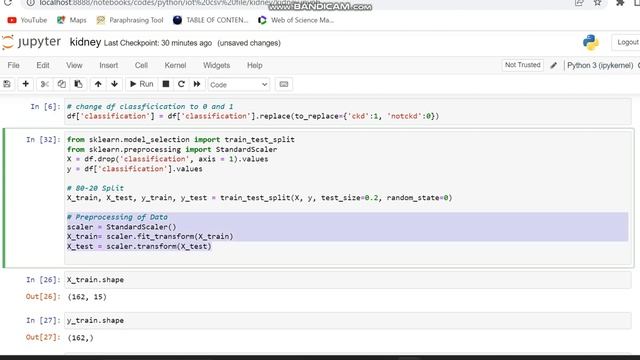This screenshot has height=360, width=640.
Task: Open the Edit menu
Action: (43, 65)
